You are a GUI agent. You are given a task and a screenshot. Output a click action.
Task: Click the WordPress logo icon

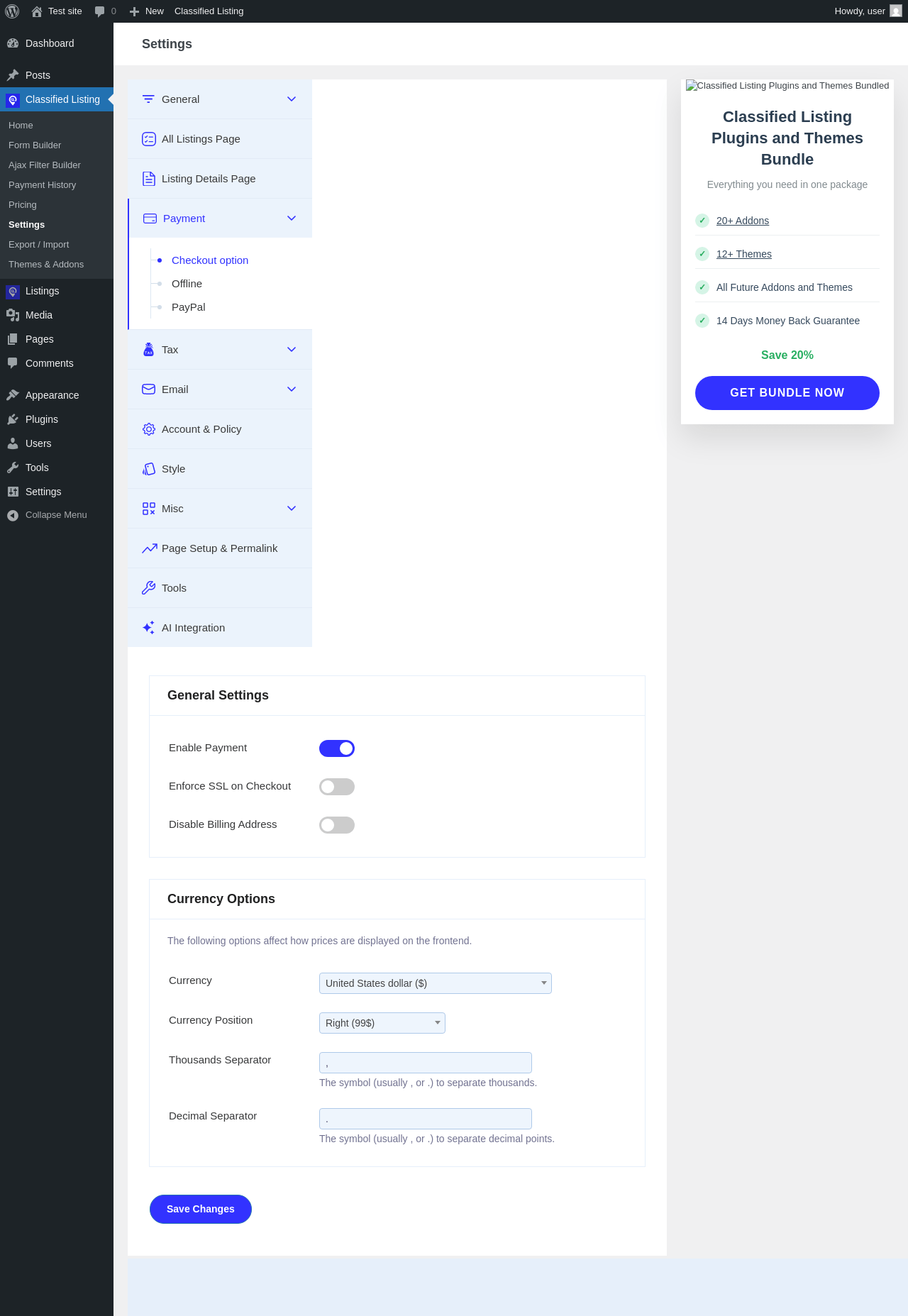12,11
